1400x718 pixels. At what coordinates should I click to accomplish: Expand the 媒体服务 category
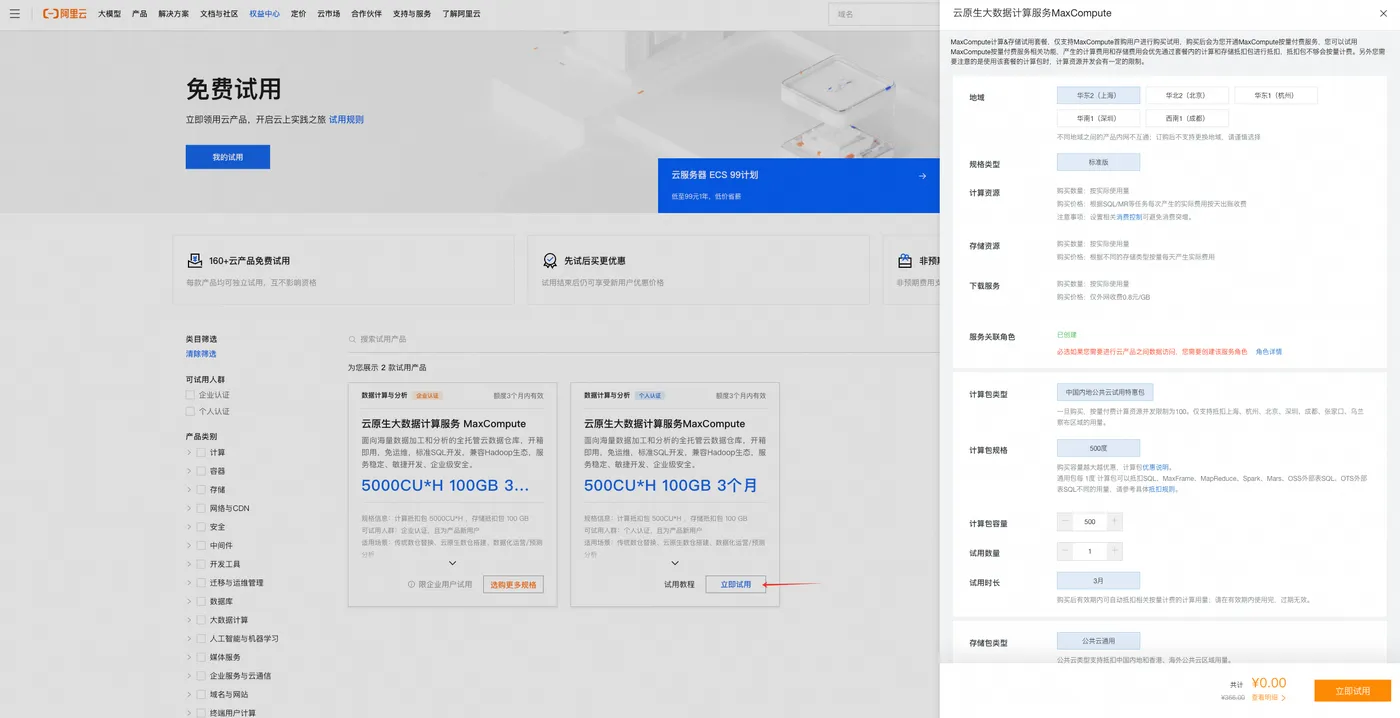[189, 657]
